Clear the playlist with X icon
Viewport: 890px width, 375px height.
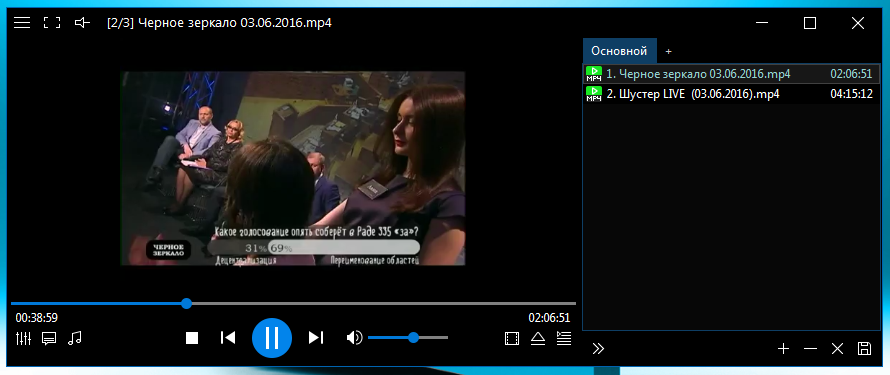(837, 349)
